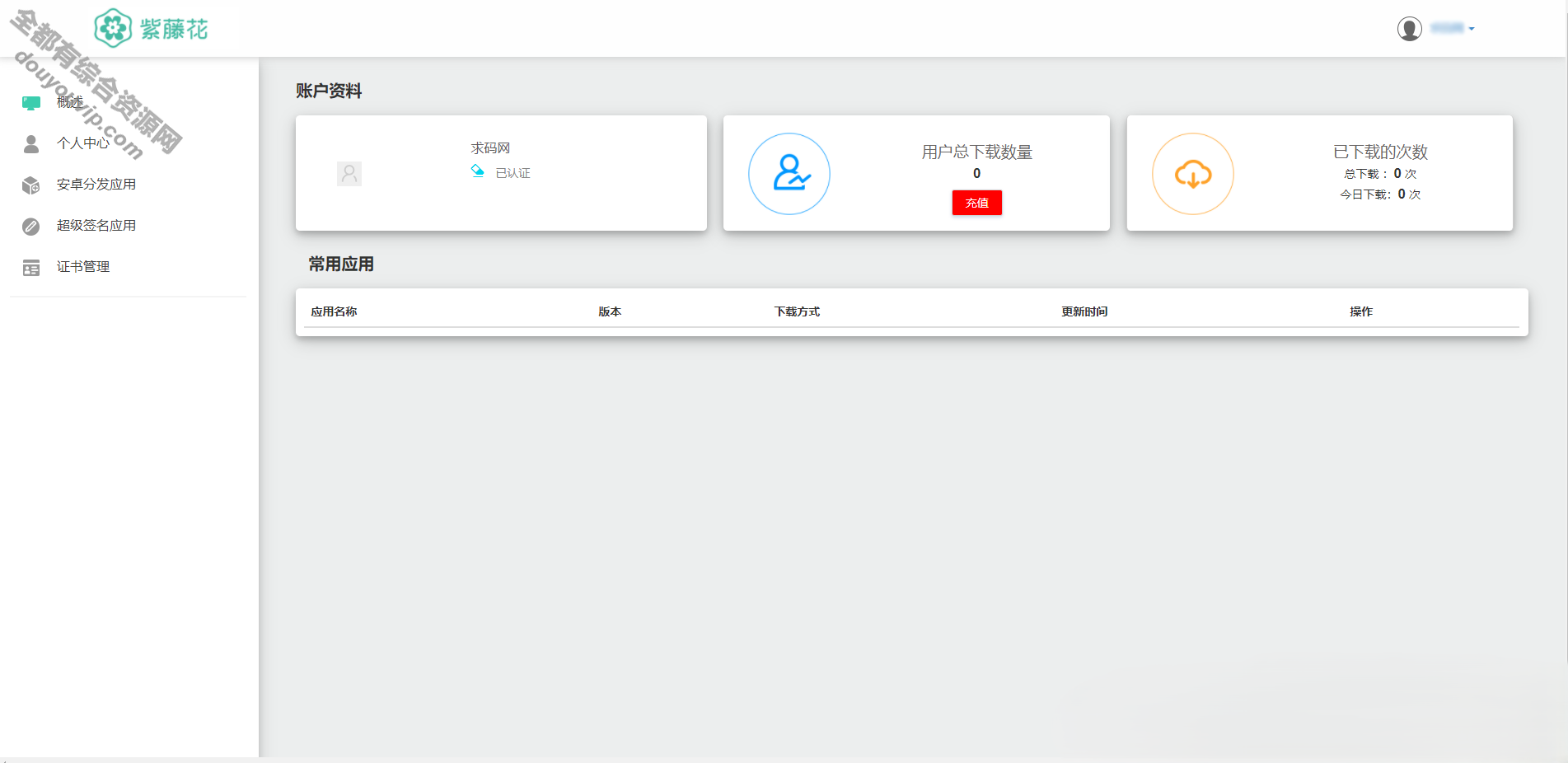Click the 安卓分发应用 box icon
Screen dimensions: 1568x763
tap(31, 185)
